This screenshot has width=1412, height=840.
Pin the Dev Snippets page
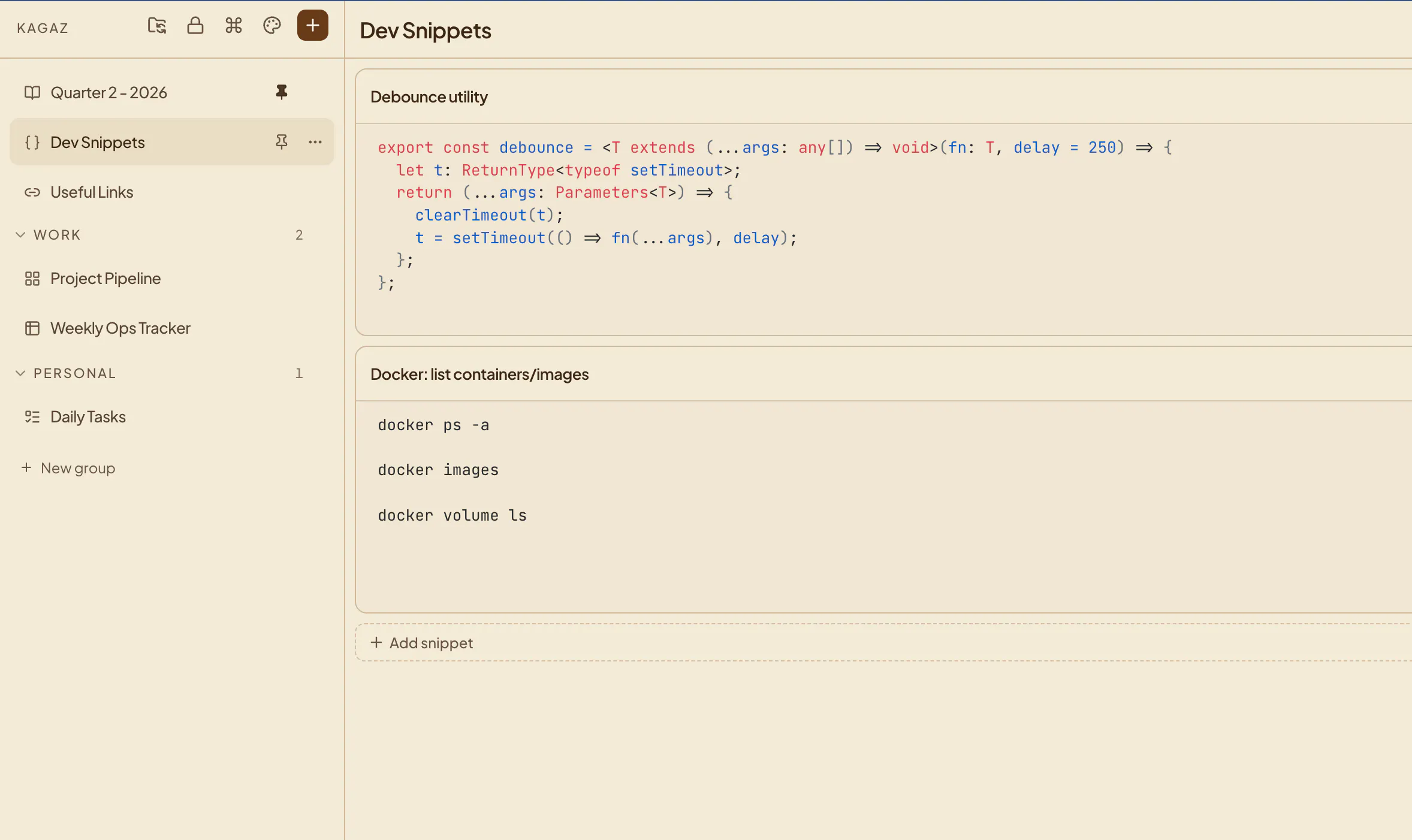pos(282,142)
